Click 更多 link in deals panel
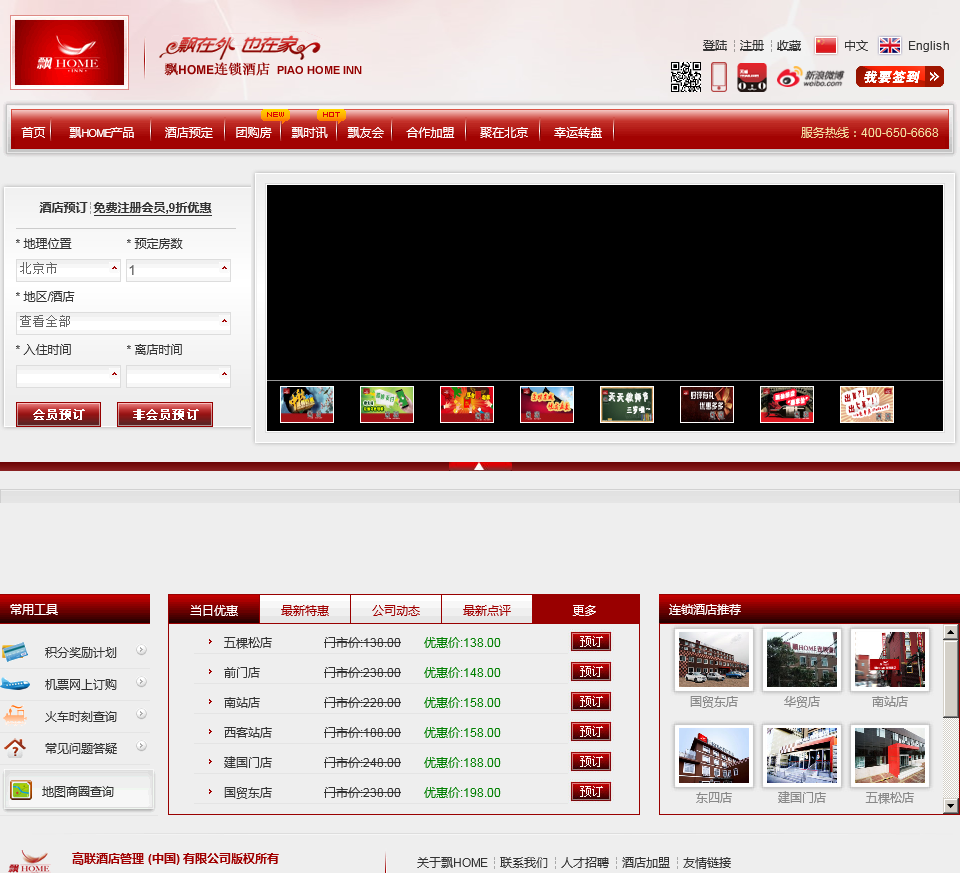 pos(585,610)
